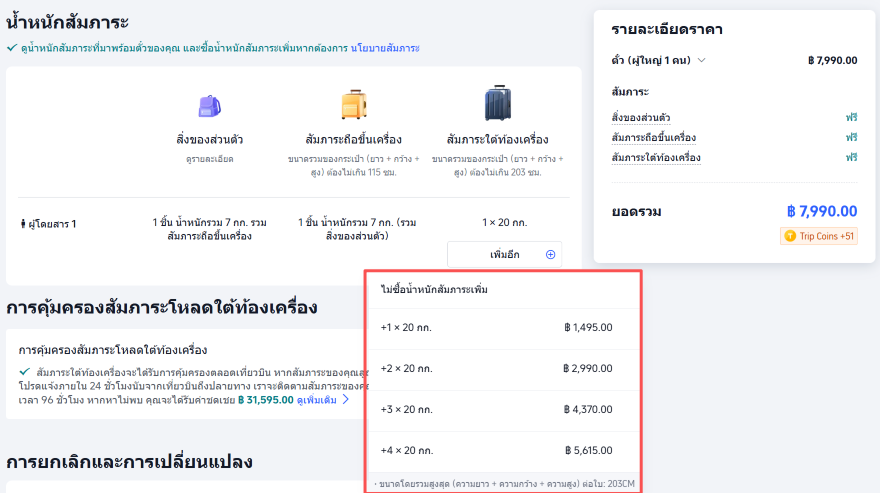Select +1 × 20 กก. option
Image resolution: width=880 pixels, height=493 pixels.
click(x=503, y=327)
